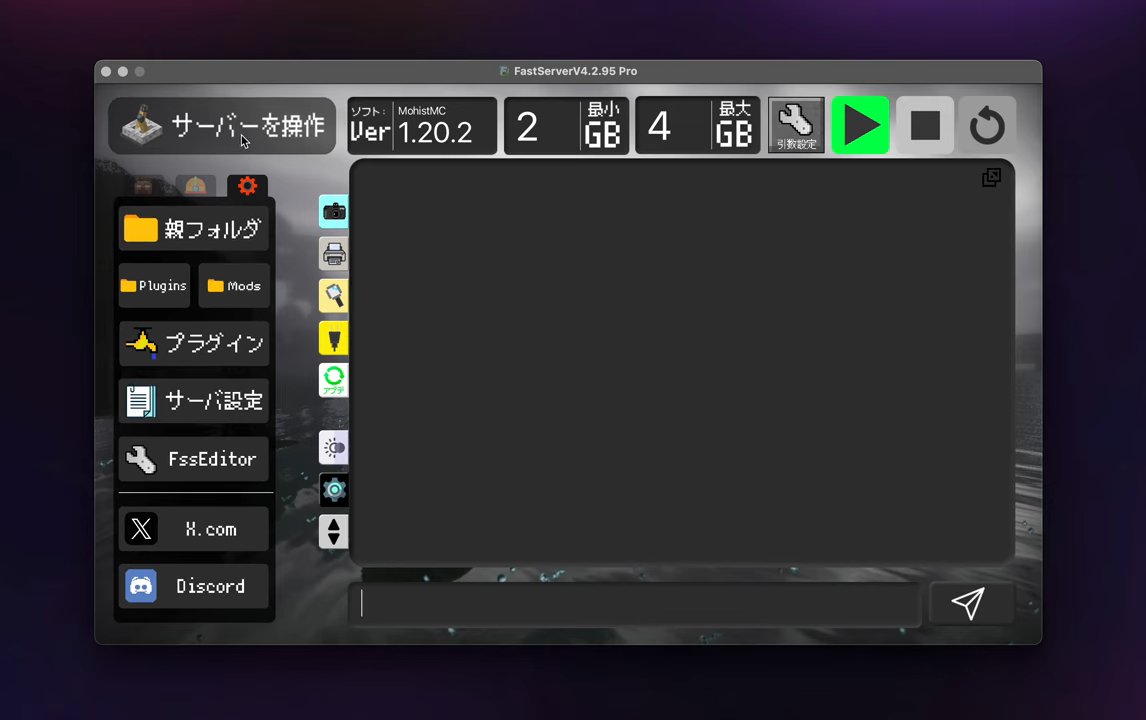Restart the server with the circular arrow

(x=987, y=124)
